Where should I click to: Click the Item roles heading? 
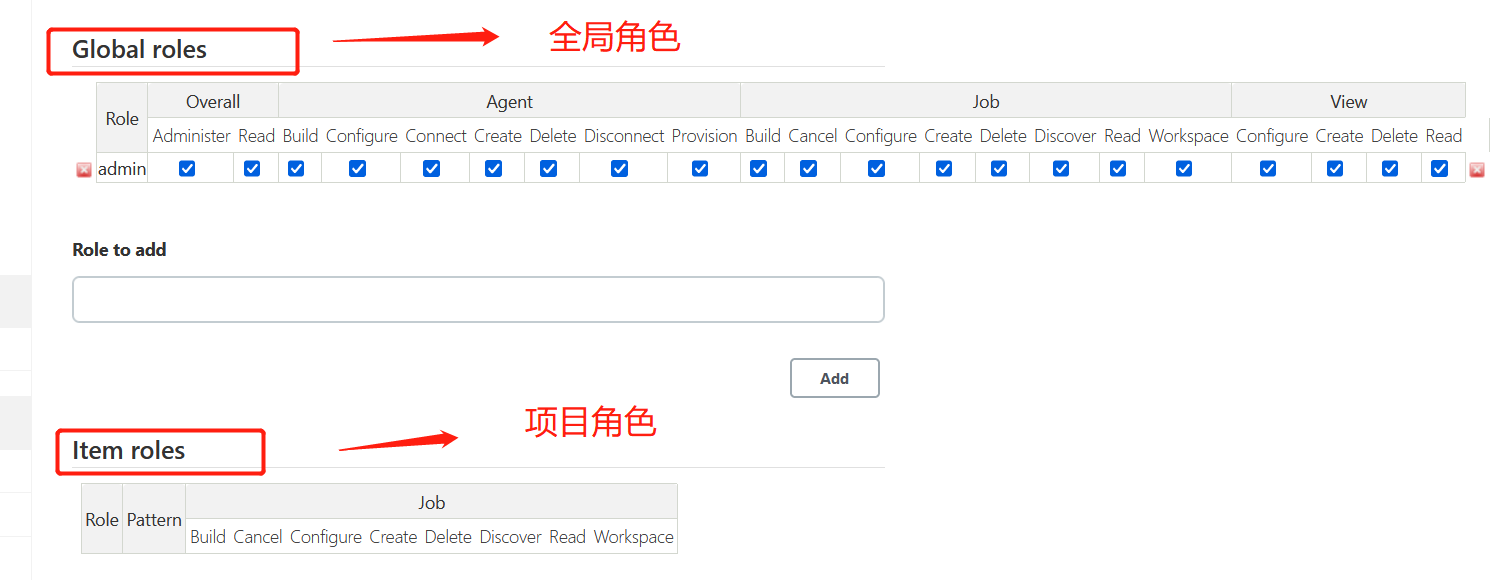(x=128, y=451)
